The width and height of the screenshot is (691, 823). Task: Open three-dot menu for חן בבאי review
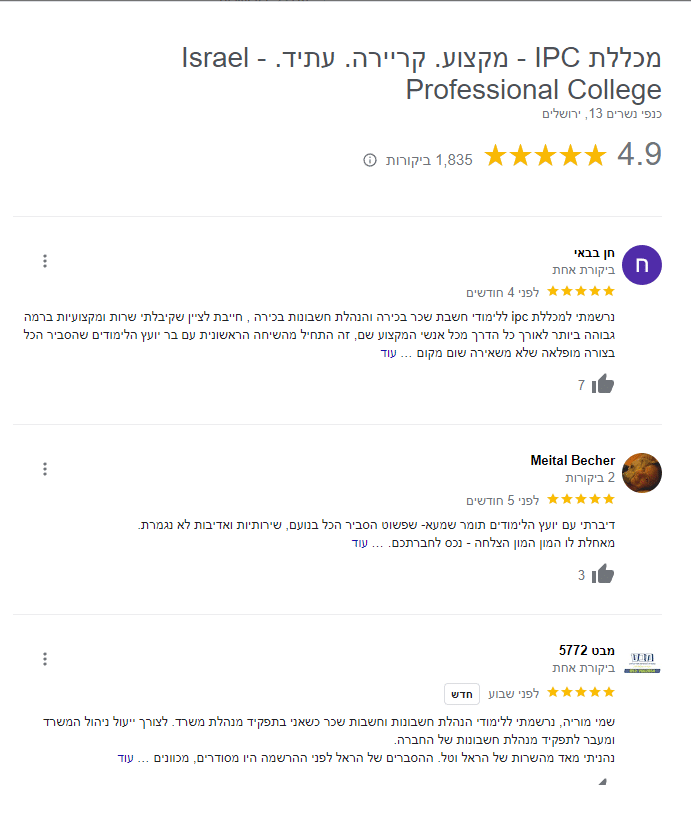pyautogui.click(x=45, y=262)
